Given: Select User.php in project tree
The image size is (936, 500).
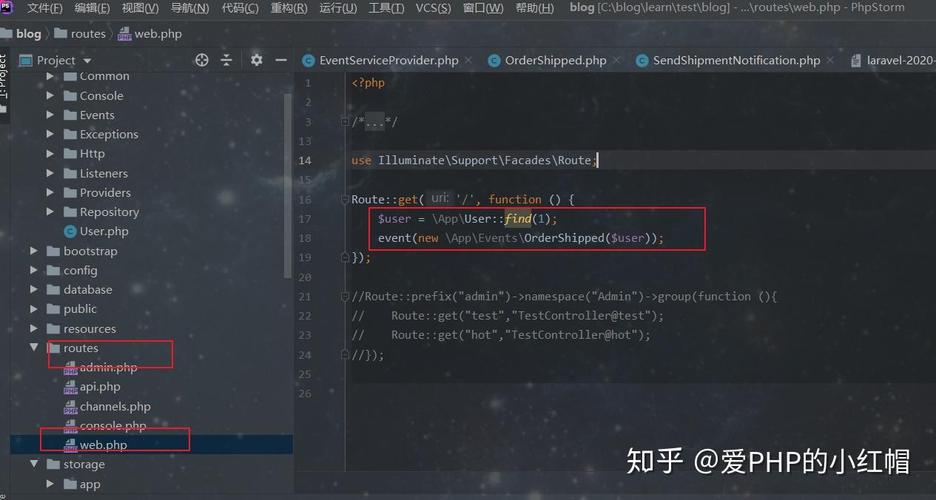Looking at the screenshot, I should tap(104, 232).
